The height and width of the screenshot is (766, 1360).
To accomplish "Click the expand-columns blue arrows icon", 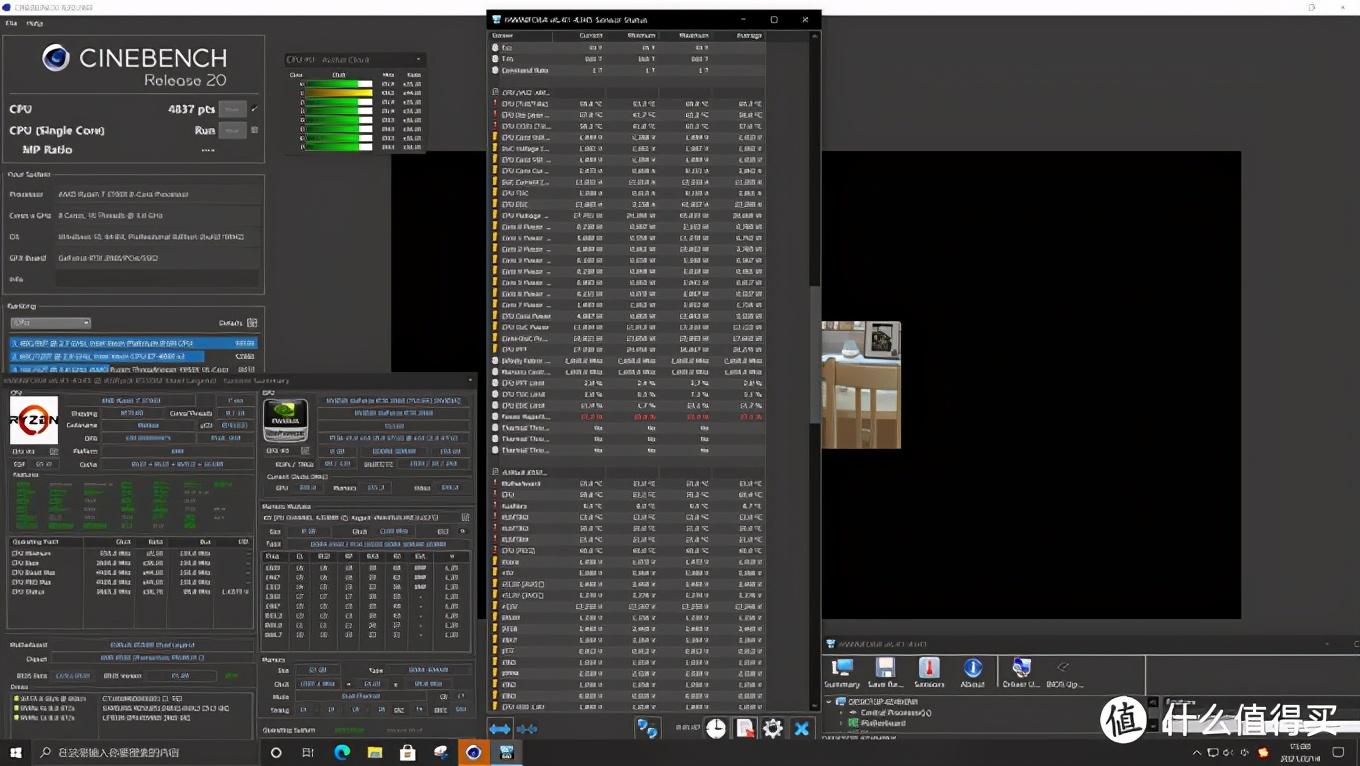I will pyautogui.click(x=500, y=729).
